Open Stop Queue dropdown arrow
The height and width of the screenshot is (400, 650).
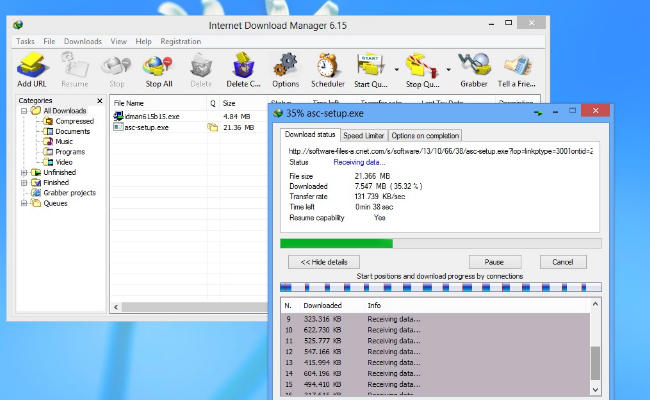[x=448, y=70]
